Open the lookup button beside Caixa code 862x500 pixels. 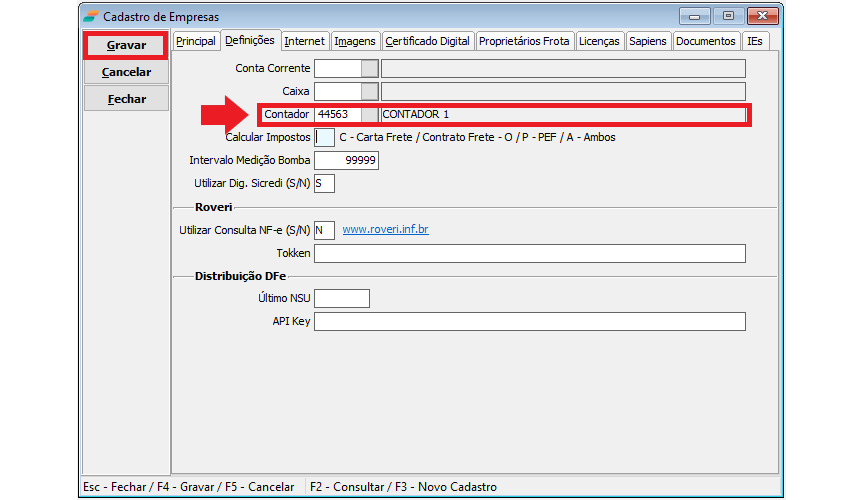[x=370, y=92]
